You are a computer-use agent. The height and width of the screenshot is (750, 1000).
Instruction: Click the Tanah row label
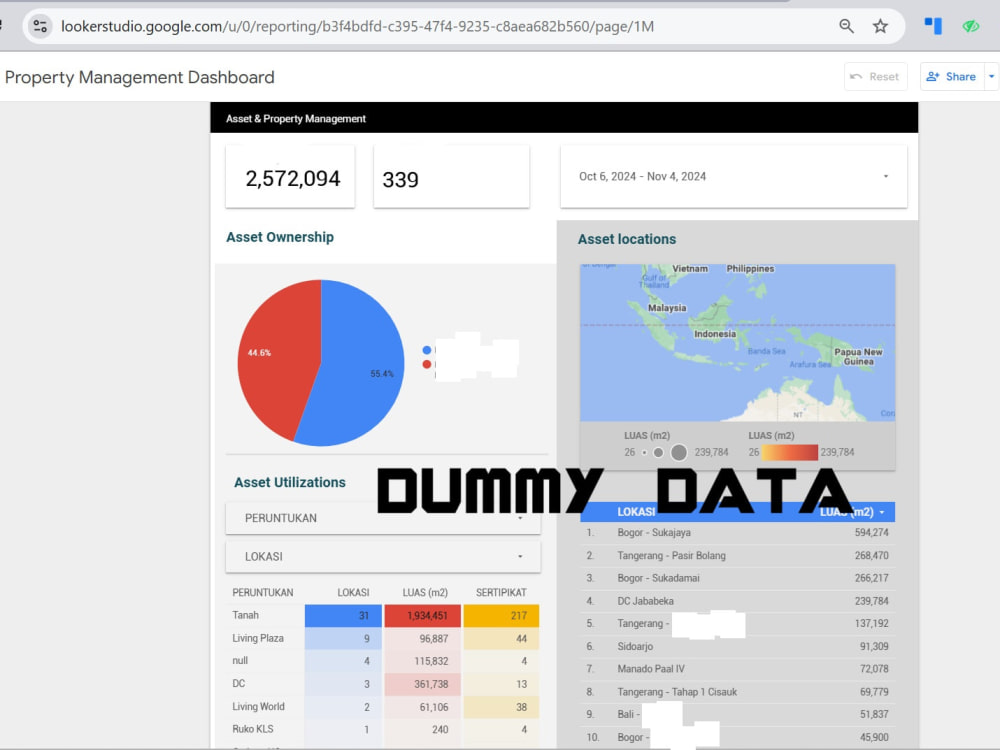tap(246, 615)
